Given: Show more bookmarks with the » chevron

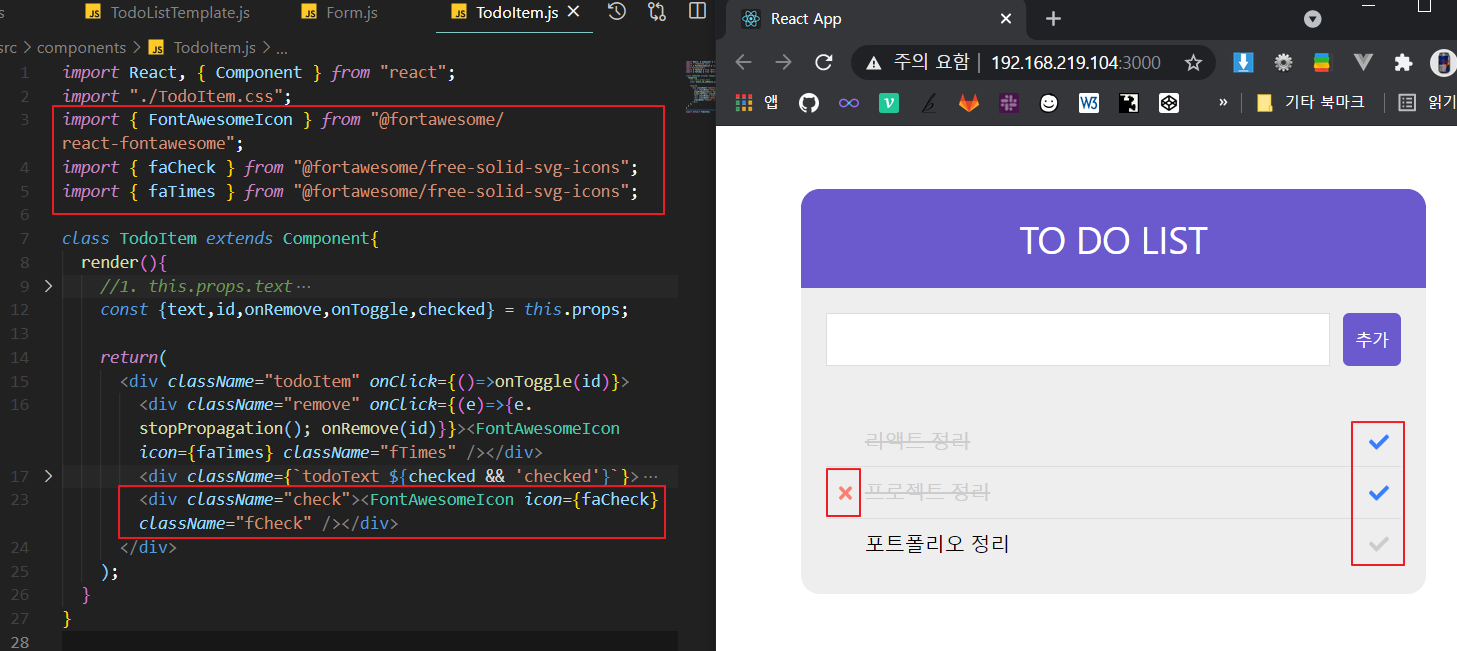Looking at the screenshot, I should [1222, 102].
